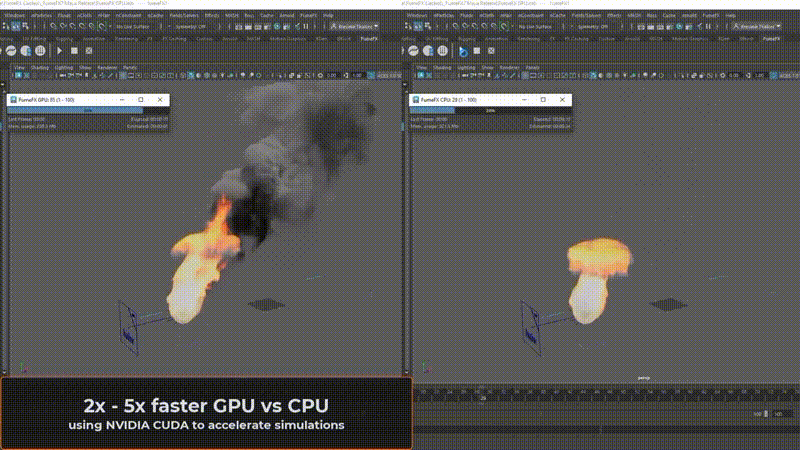Viewport: 800px width, 450px height.
Task: Toggle the highlighted magnet snap icon, right window
Action: click(504, 26)
